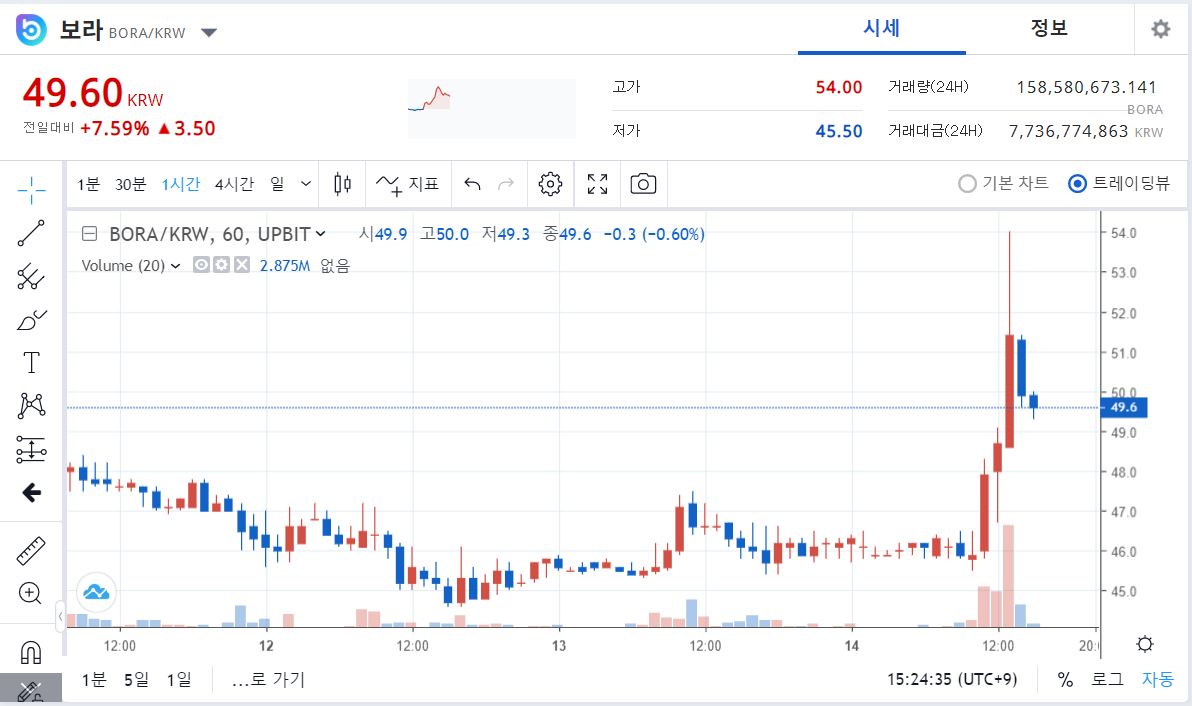The width and height of the screenshot is (1192, 706).
Task: Select the ruler measure tool
Action: click(31, 551)
